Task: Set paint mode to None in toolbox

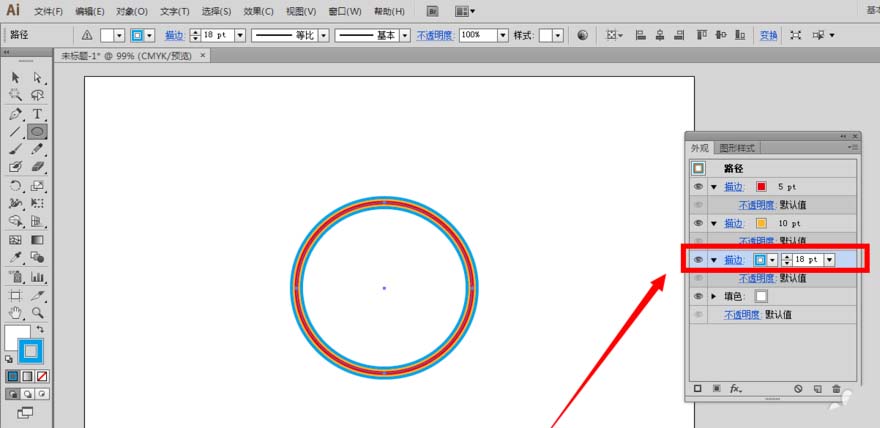Action: coord(42,376)
